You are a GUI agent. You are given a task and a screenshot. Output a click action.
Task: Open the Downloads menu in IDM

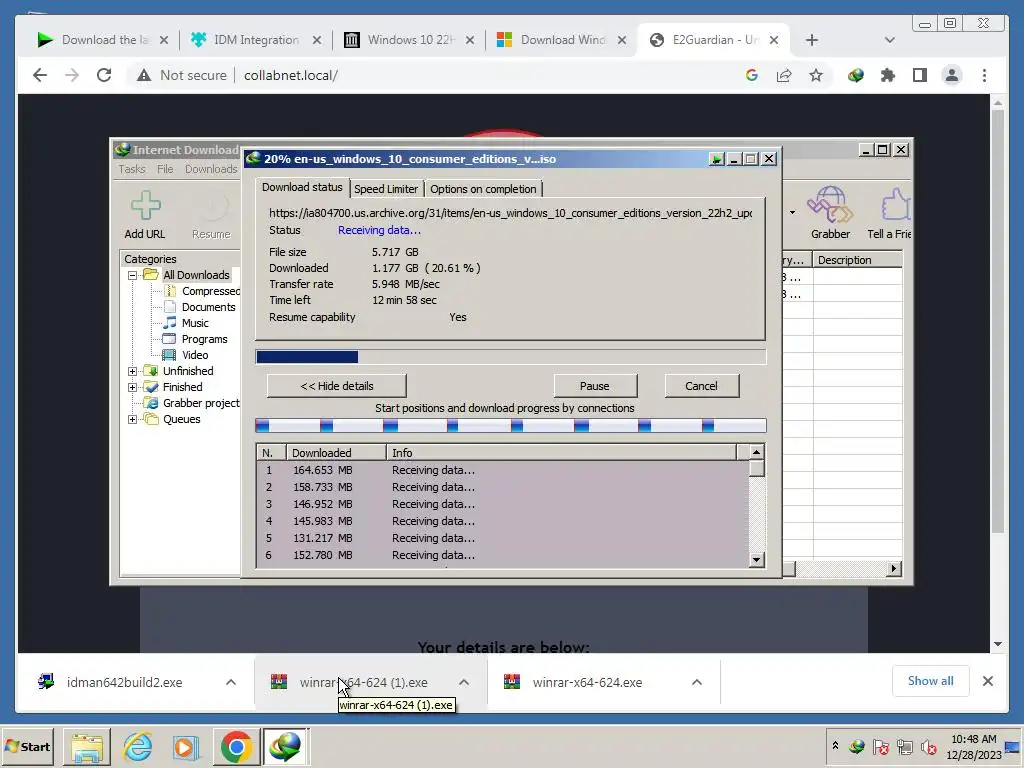point(211,169)
